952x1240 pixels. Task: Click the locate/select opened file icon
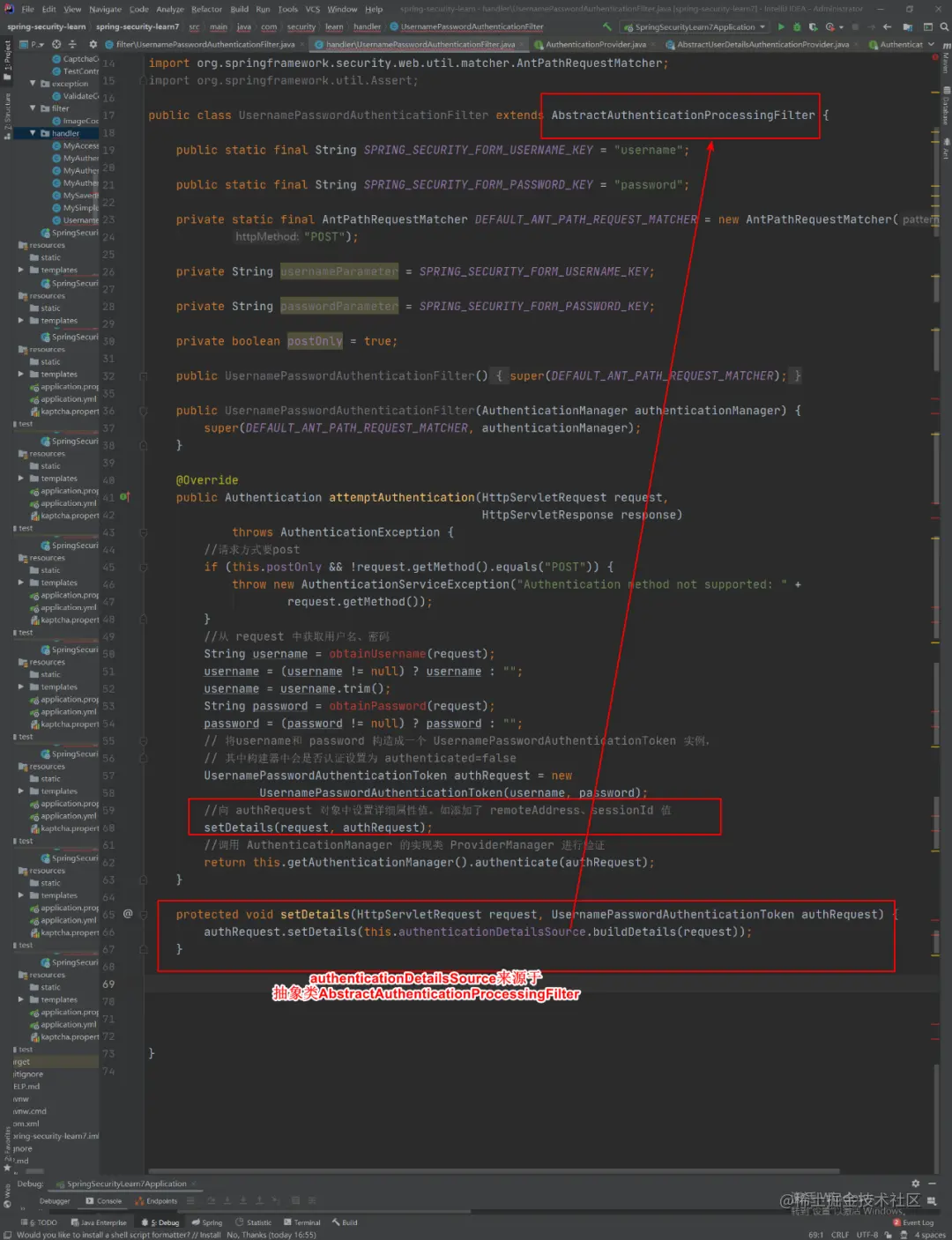pos(56,44)
